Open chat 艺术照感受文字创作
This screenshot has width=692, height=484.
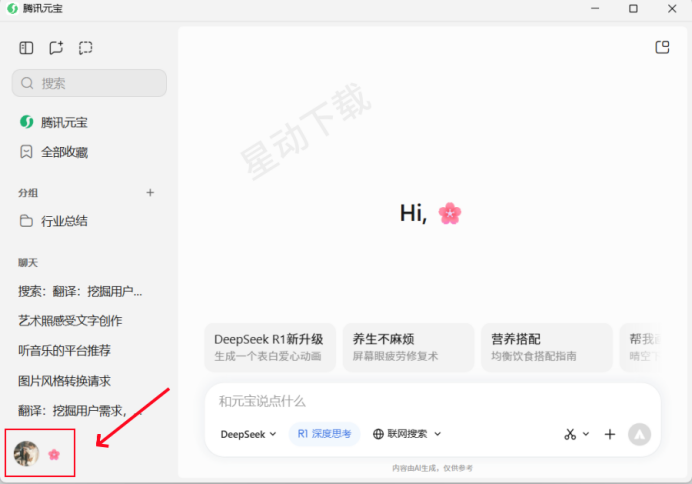[70, 321]
